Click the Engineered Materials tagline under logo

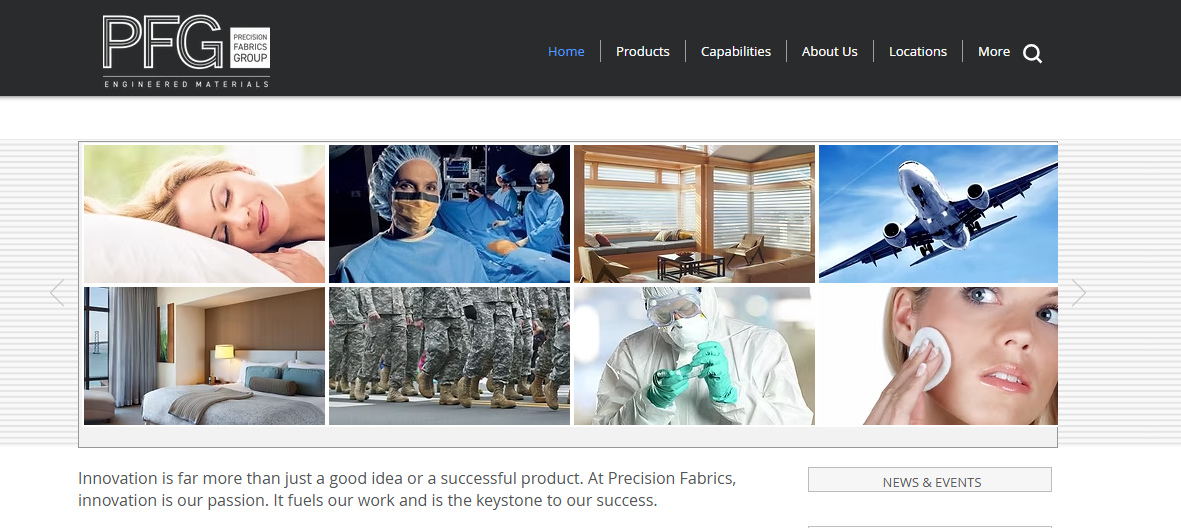[186, 84]
